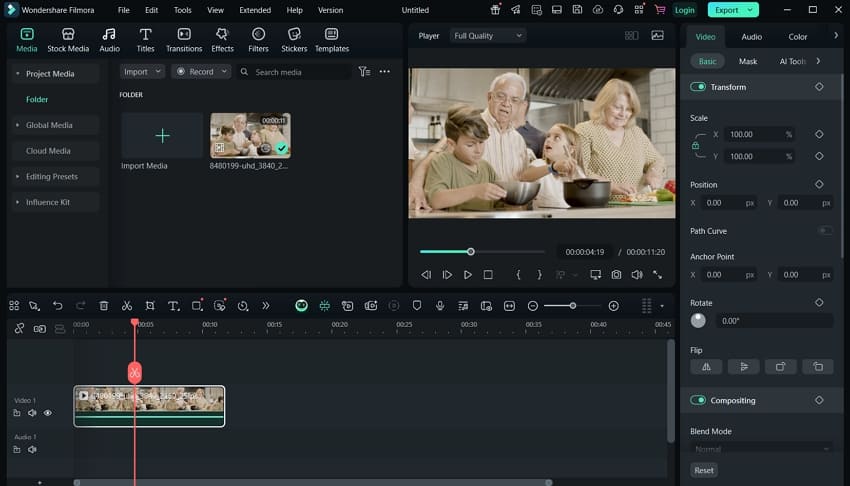Open the Export dropdown arrow
This screenshot has width=850, height=486.
pyautogui.click(x=750, y=10)
